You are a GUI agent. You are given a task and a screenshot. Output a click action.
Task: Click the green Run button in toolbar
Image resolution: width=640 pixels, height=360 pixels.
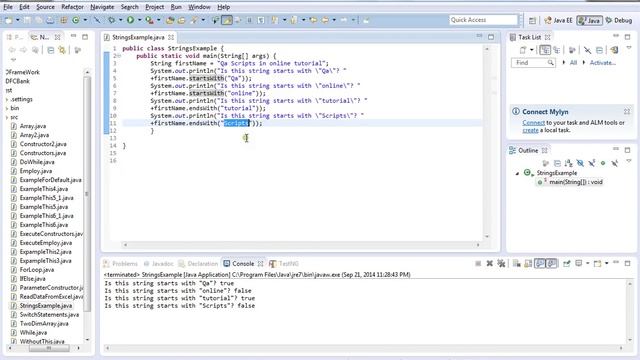131,20
